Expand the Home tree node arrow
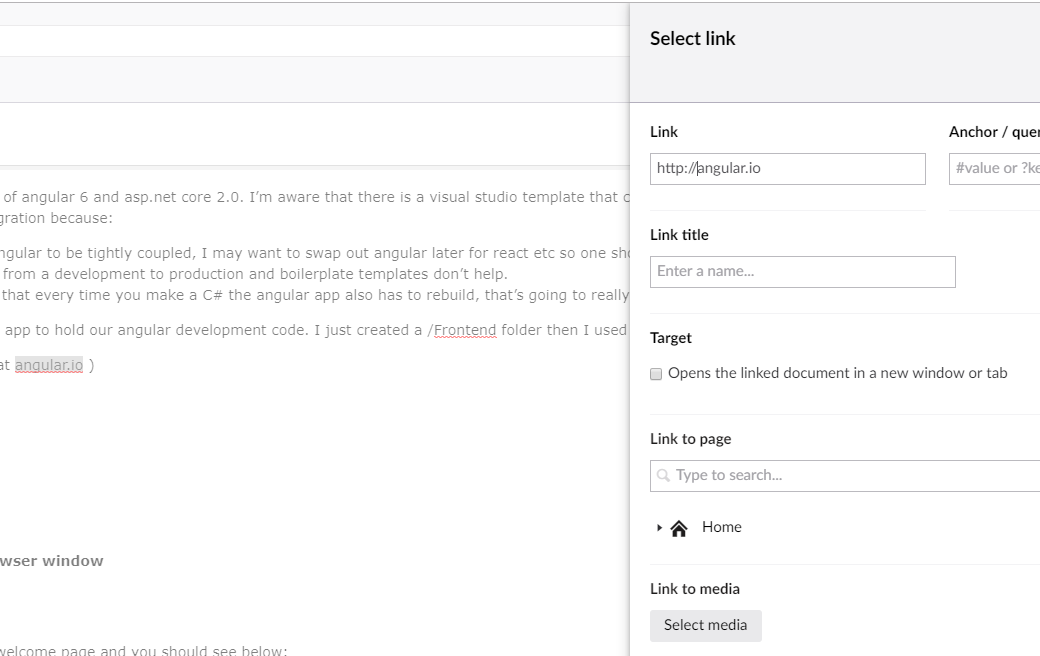Screen dimensions: 1040x656 (x=659, y=528)
